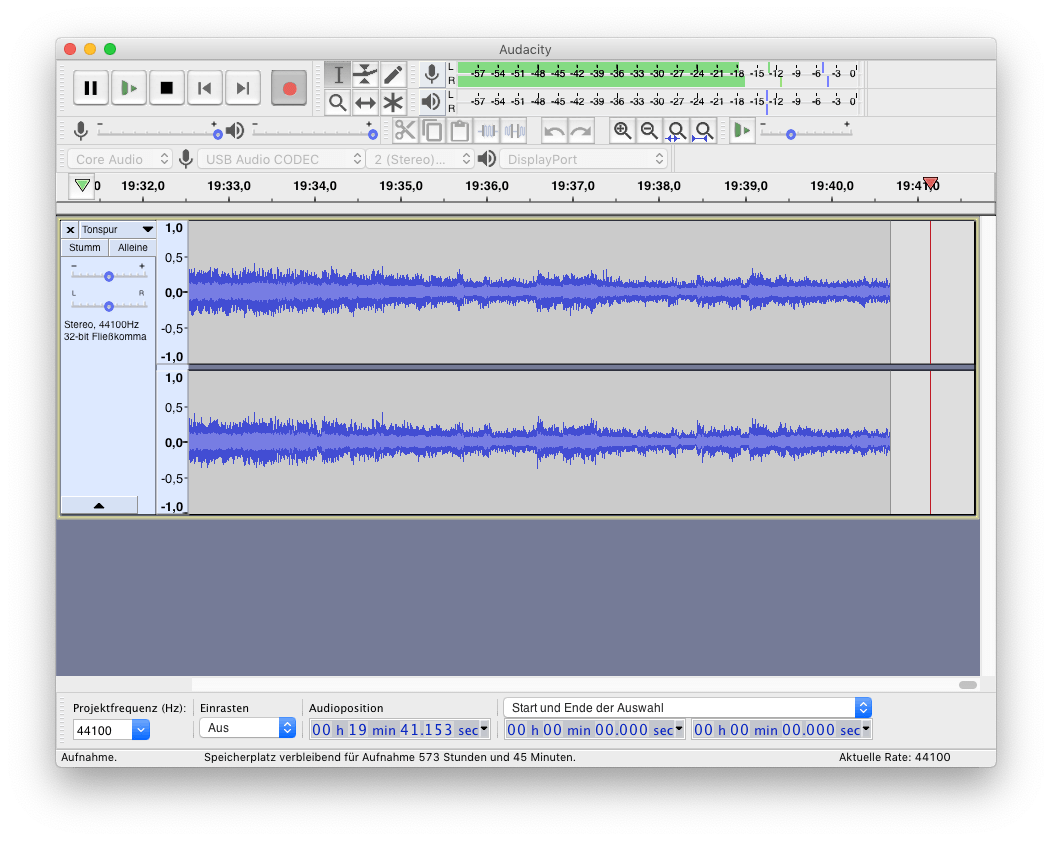
Task: Pause the recording
Action: (91, 88)
